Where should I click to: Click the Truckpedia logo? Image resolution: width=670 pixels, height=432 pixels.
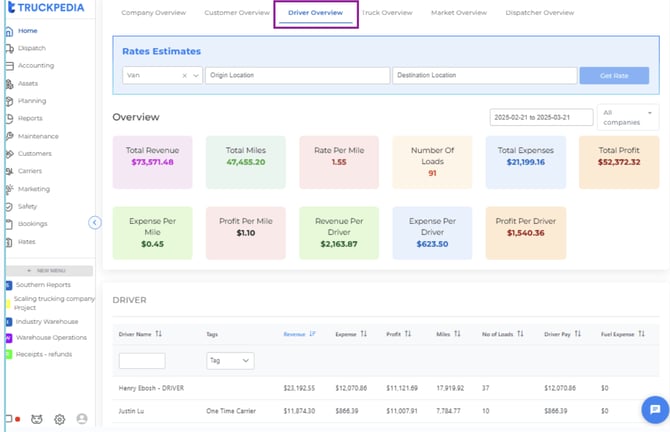46,7
